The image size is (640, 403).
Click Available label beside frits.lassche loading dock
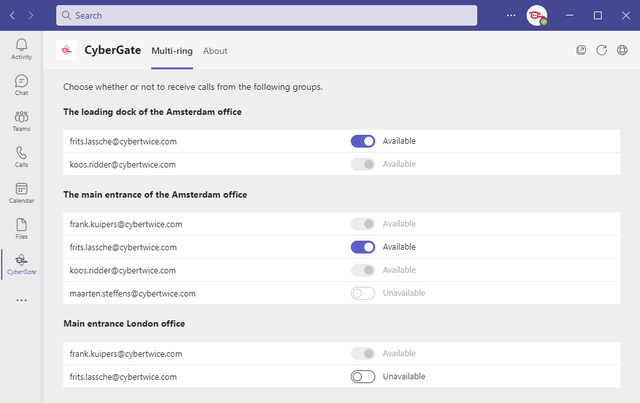[x=399, y=141]
